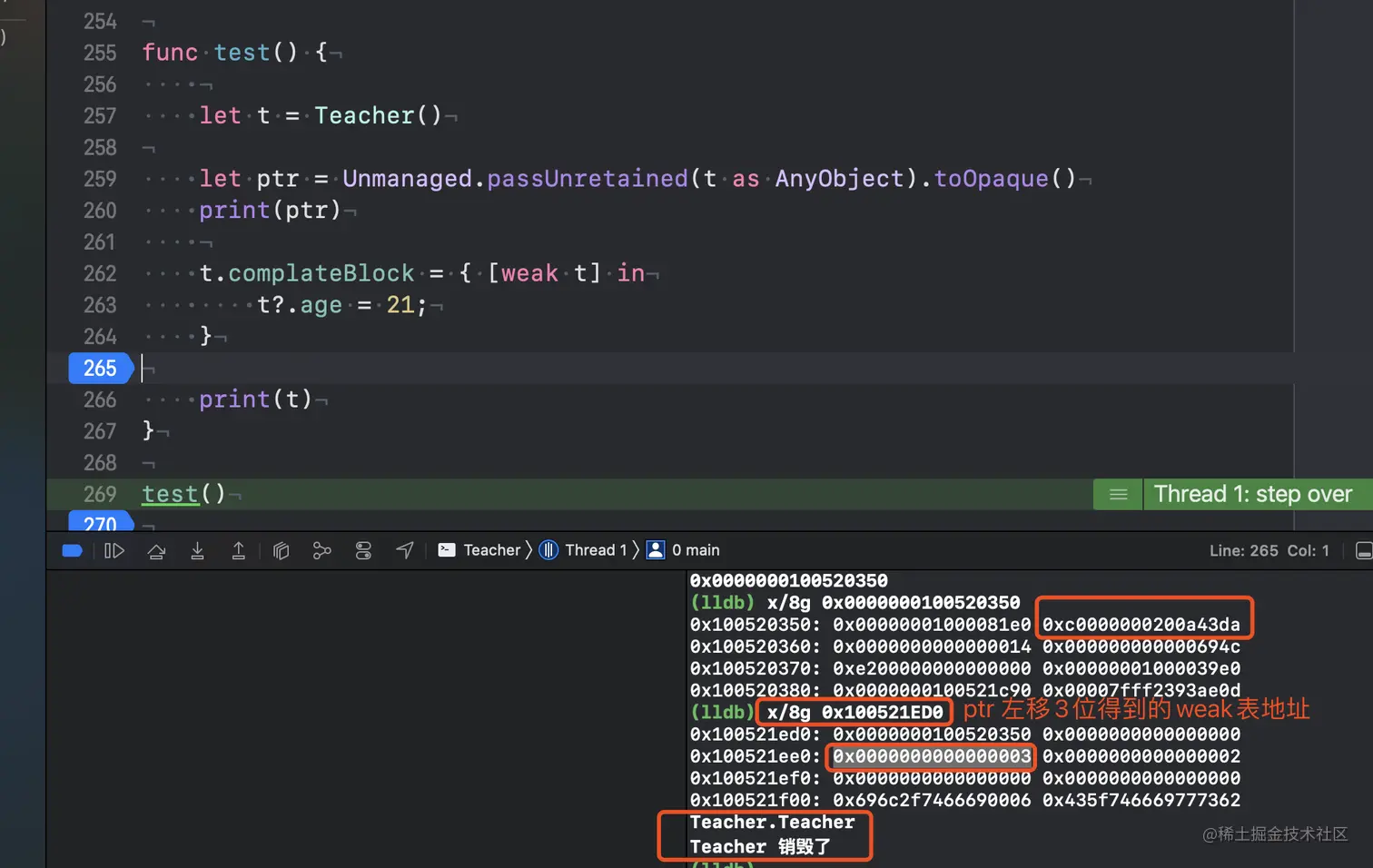Select '0 main' frame in jump bar
Image resolution: width=1373 pixels, height=868 pixels.
(x=684, y=550)
